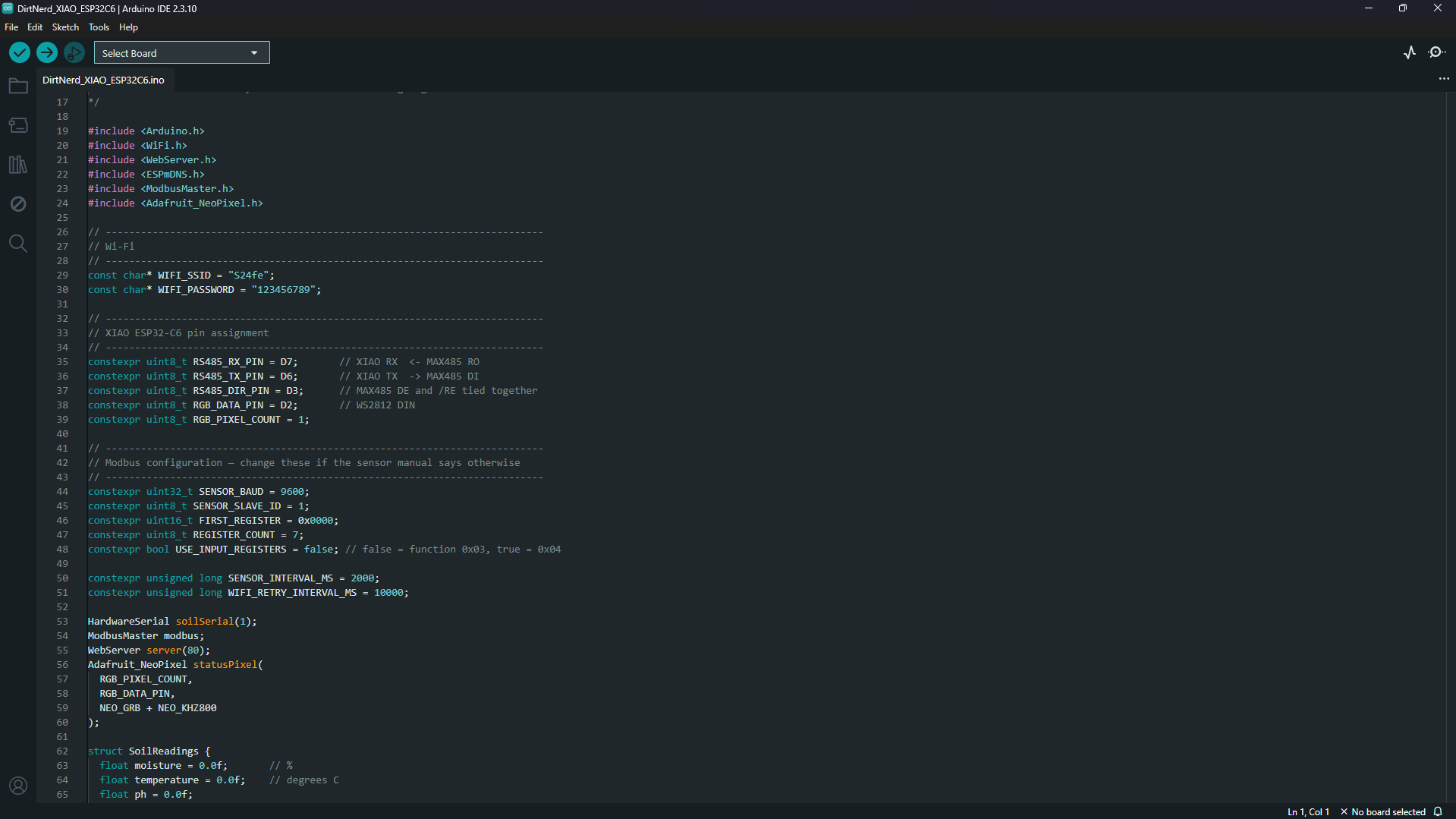Click the account profile icon
The height and width of the screenshot is (819, 1456).
coord(18,786)
